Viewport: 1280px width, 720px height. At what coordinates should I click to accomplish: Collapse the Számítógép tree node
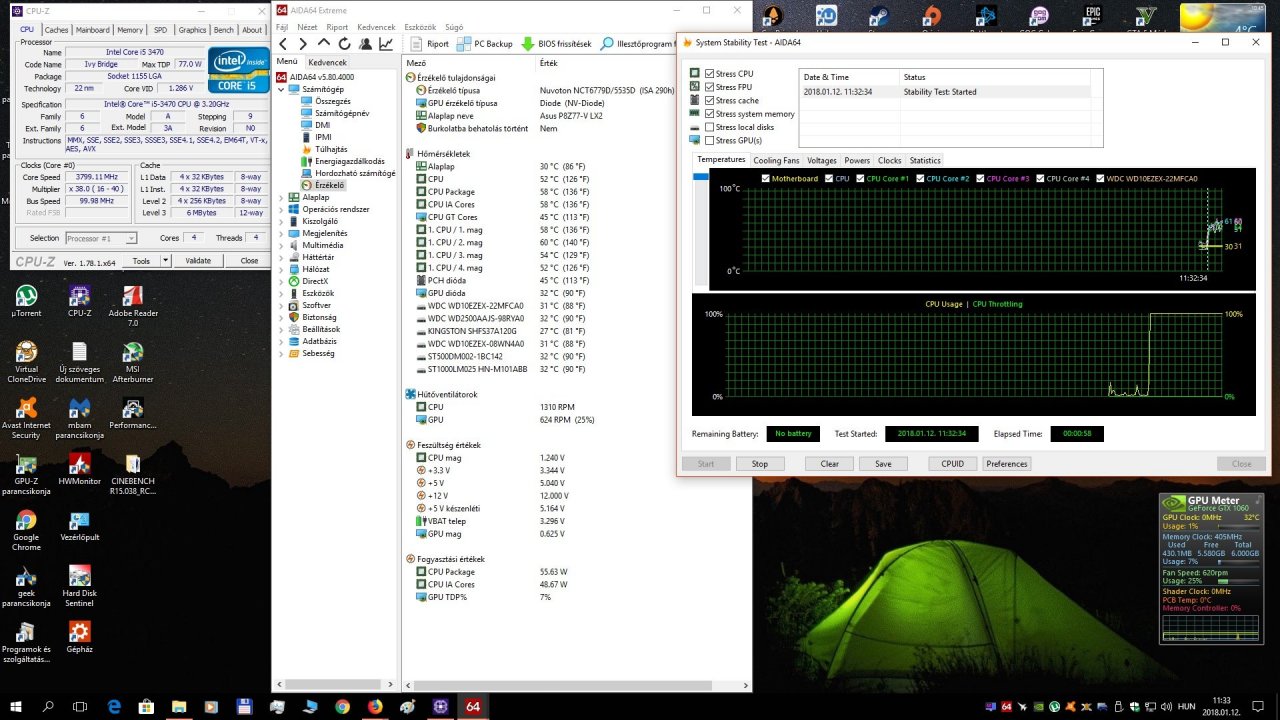282,89
